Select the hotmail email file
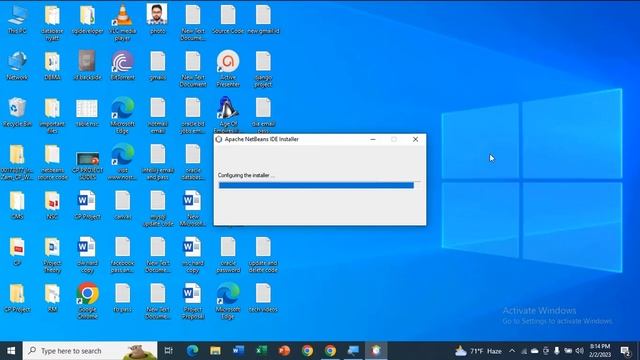The image size is (640, 360). pos(158,115)
